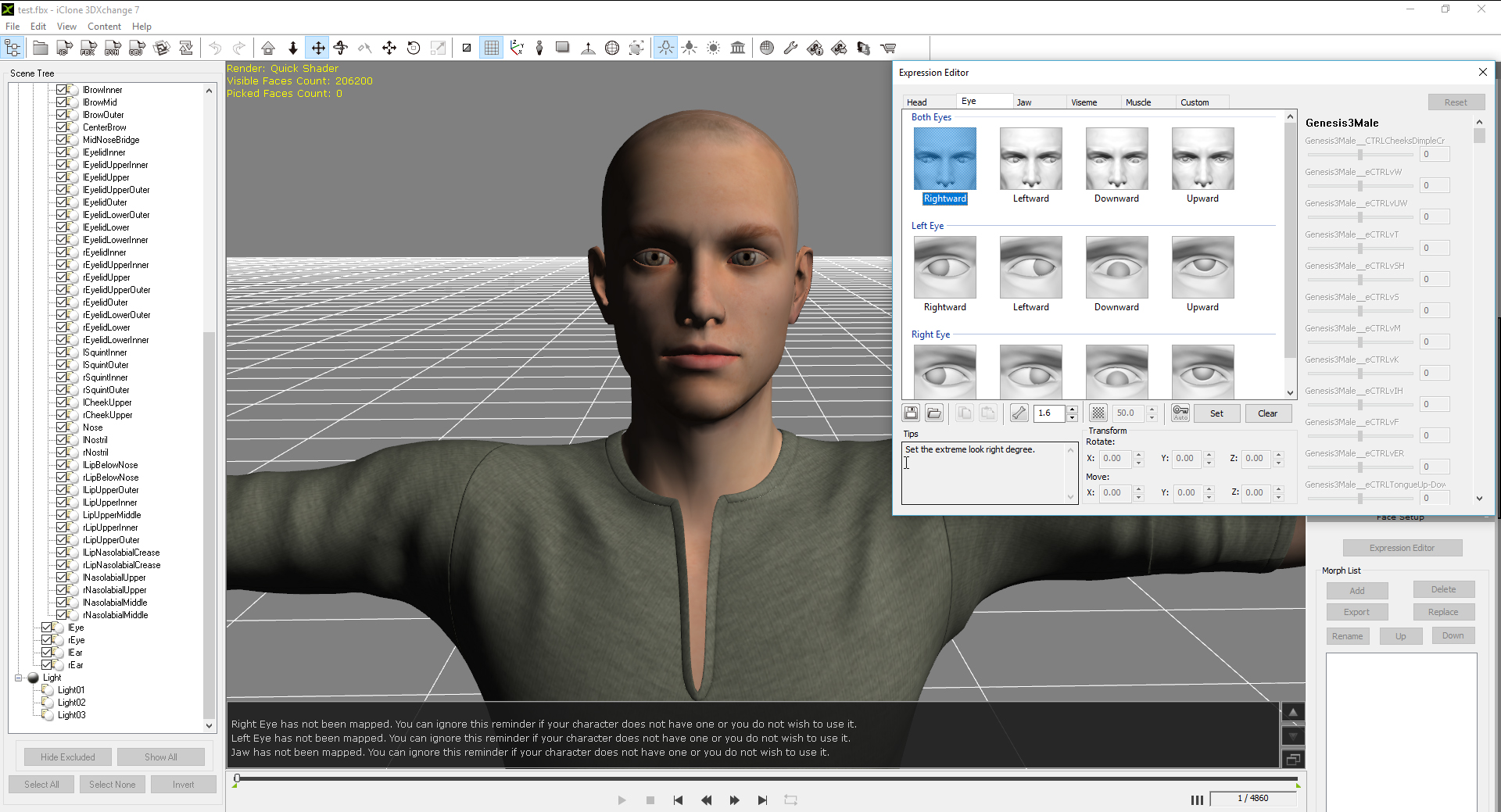The image size is (1501, 812).
Task: Click the Scene Tree scroll-up arrow
Action: tap(209, 91)
